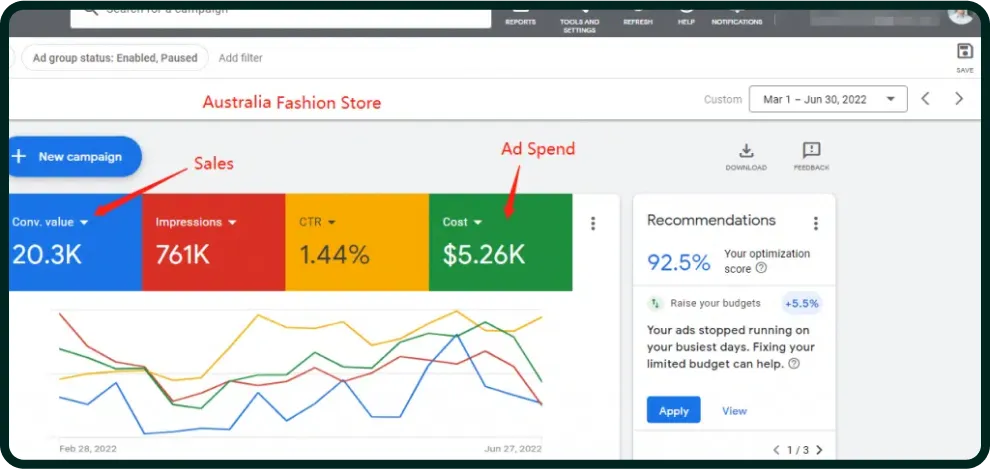Open scorecard three-dot menu beside Cost
Screen dimensions: 990x469
pos(592,223)
